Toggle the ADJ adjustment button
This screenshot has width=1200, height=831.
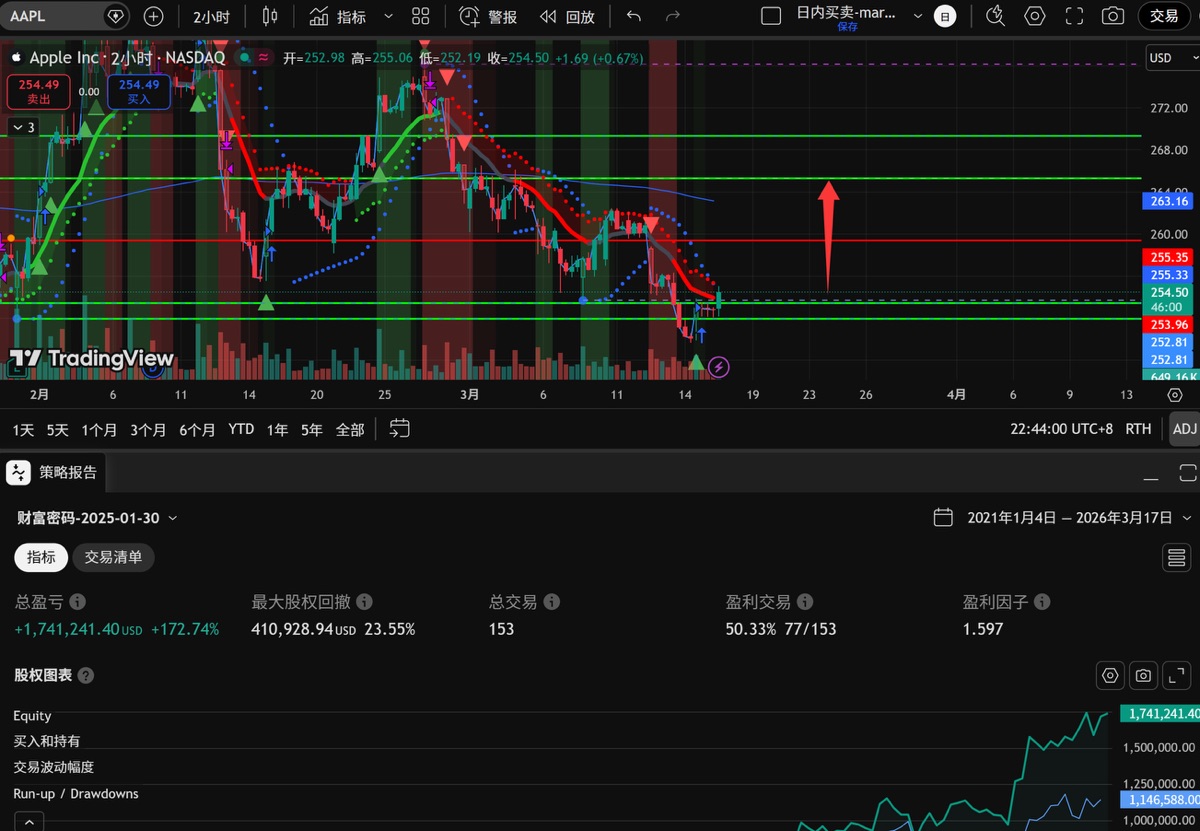coord(1184,429)
